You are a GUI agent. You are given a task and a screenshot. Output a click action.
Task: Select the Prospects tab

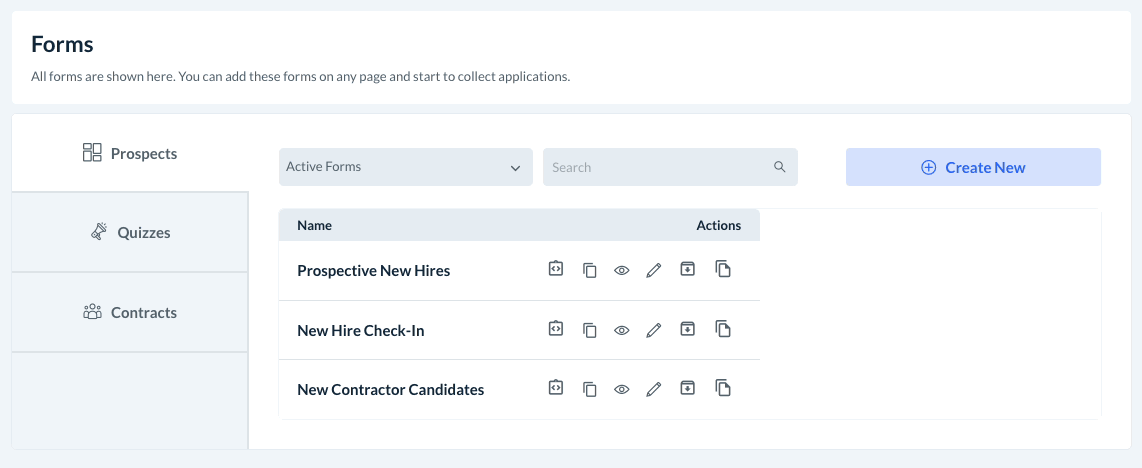click(x=130, y=153)
